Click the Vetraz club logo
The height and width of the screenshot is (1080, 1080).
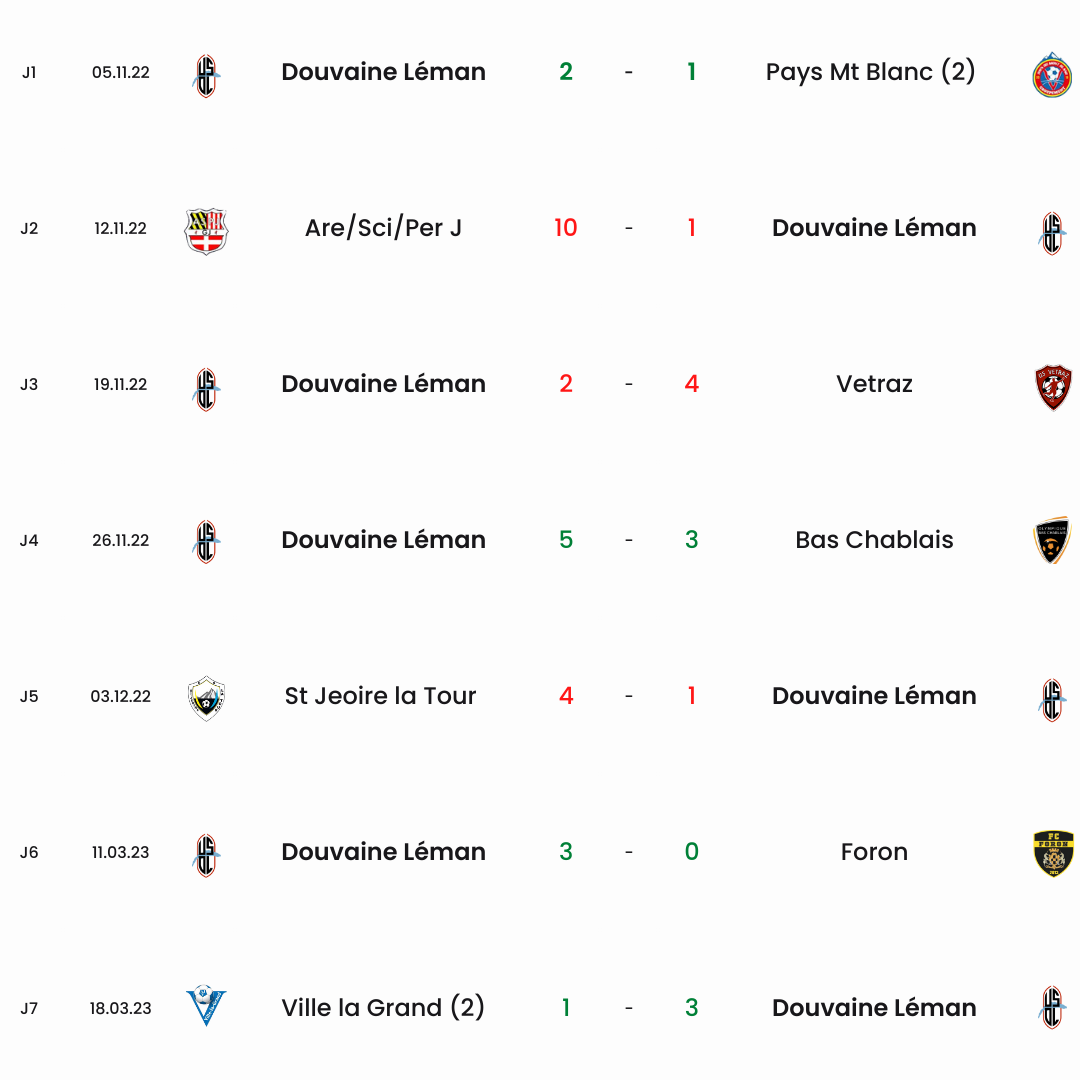tap(1053, 387)
